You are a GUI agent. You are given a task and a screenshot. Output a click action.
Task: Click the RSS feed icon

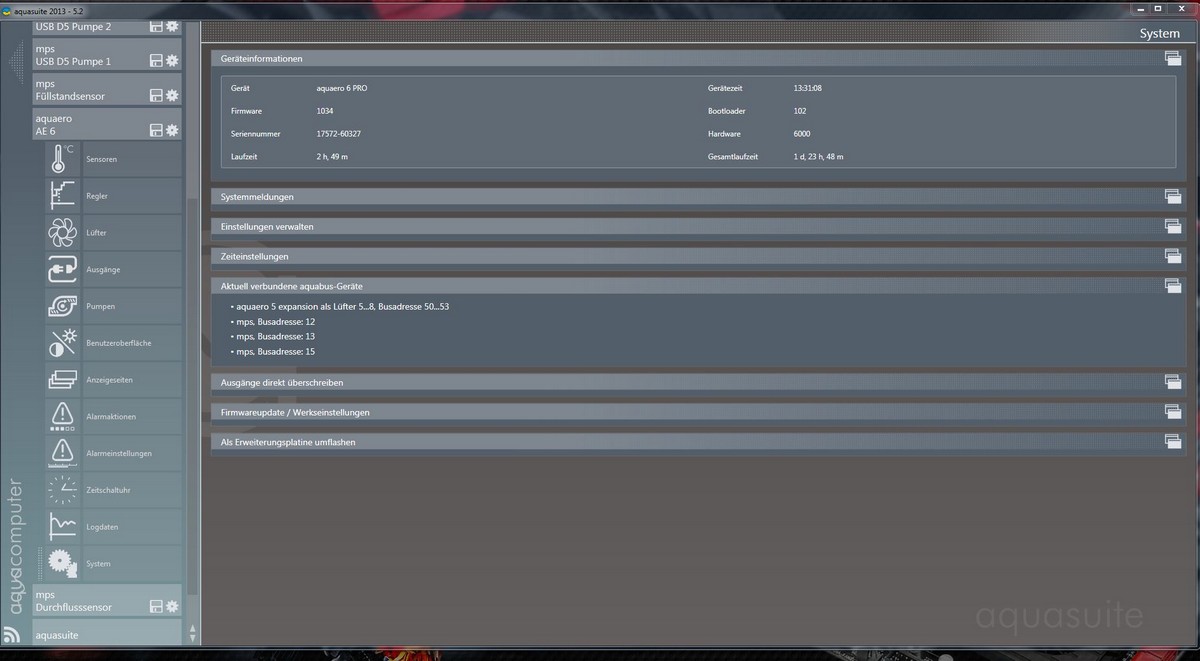click(x=12, y=634)
